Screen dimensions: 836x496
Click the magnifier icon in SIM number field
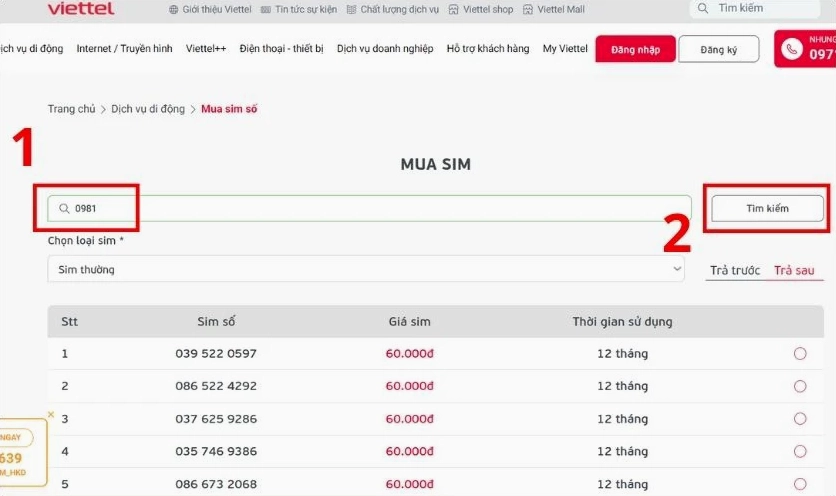[64, 209]
